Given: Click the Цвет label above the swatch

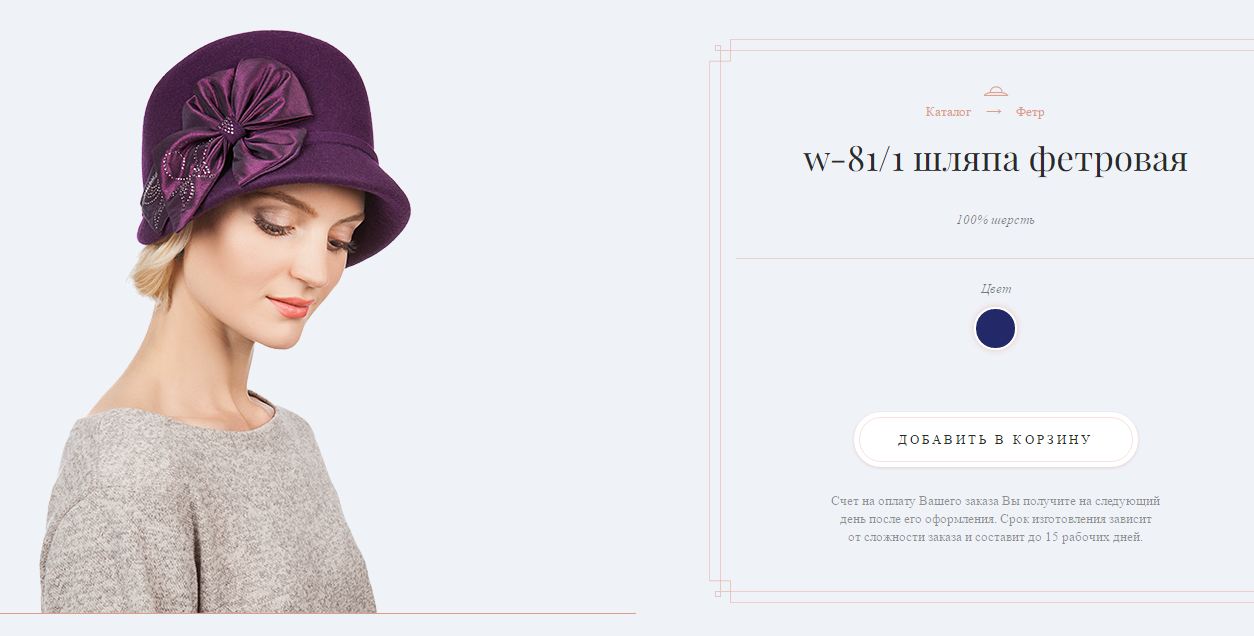Looking at the screenshot, I should [996, 289].
